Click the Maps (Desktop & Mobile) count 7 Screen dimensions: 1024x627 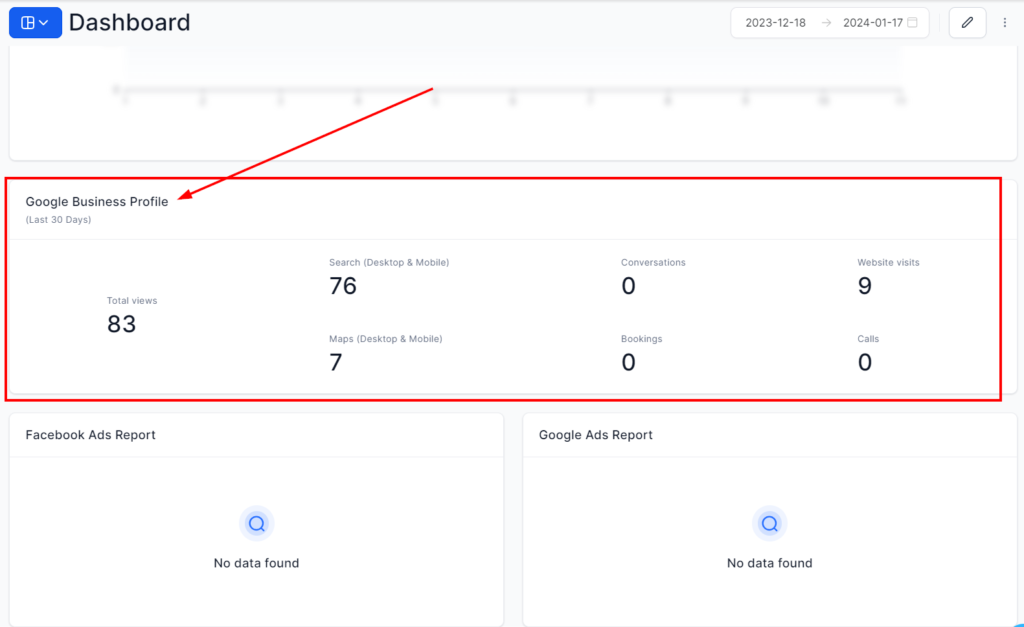pyautogui.click(x=336, y=362)
